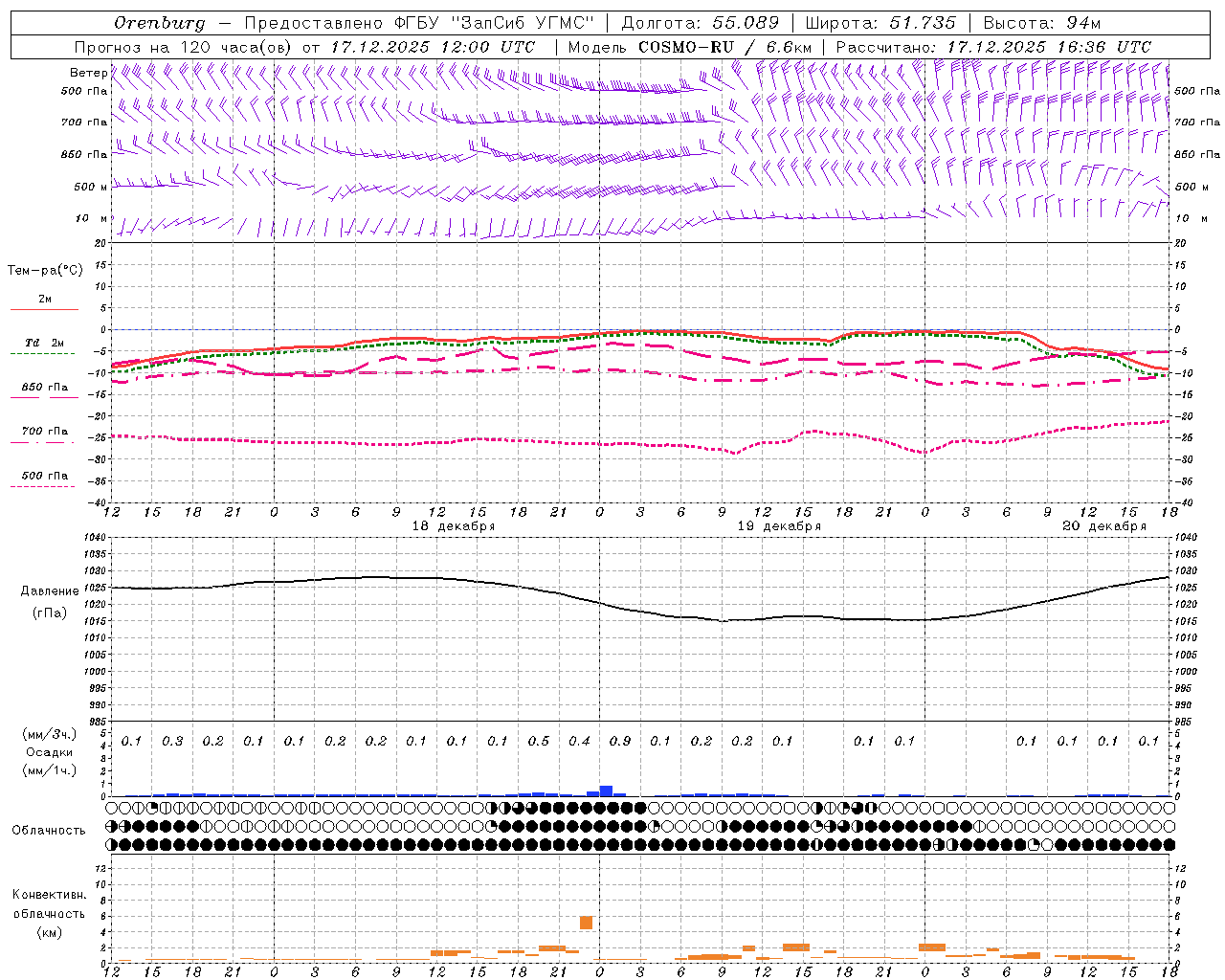This screenshot has width=1225, height=980.
Task: Click the '10 м' left wind level label
Action: click(92, 219)
